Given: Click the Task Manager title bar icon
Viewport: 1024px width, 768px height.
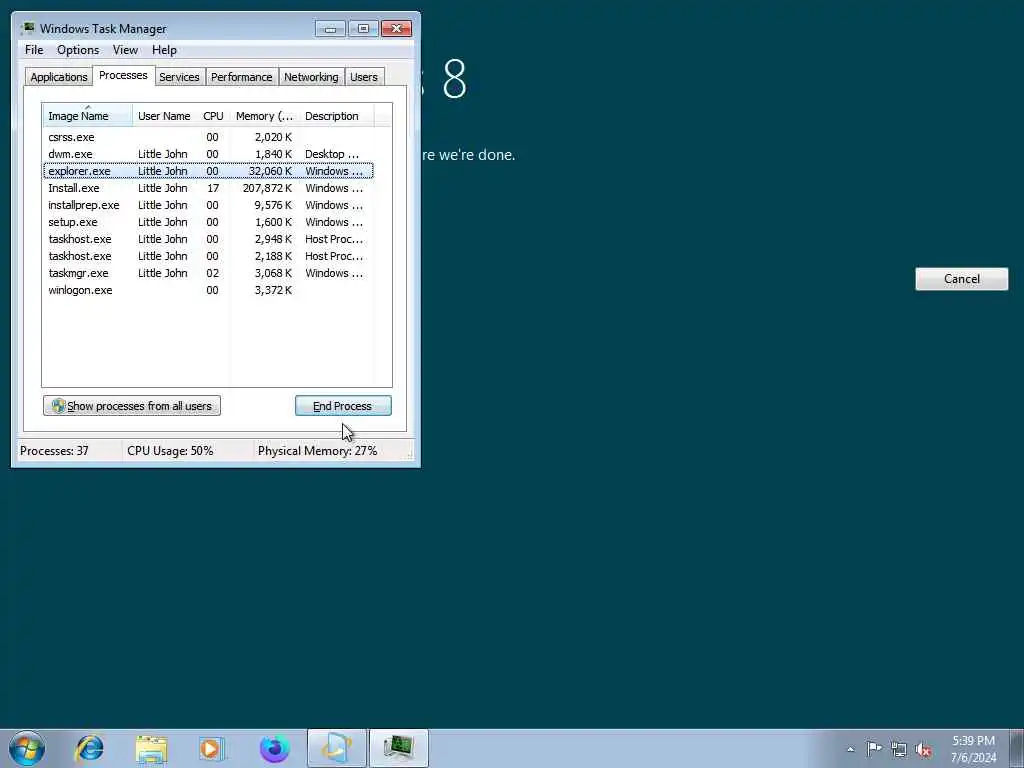Looking at the screenshot, I should pyautogui.click(x=27, y=28).
